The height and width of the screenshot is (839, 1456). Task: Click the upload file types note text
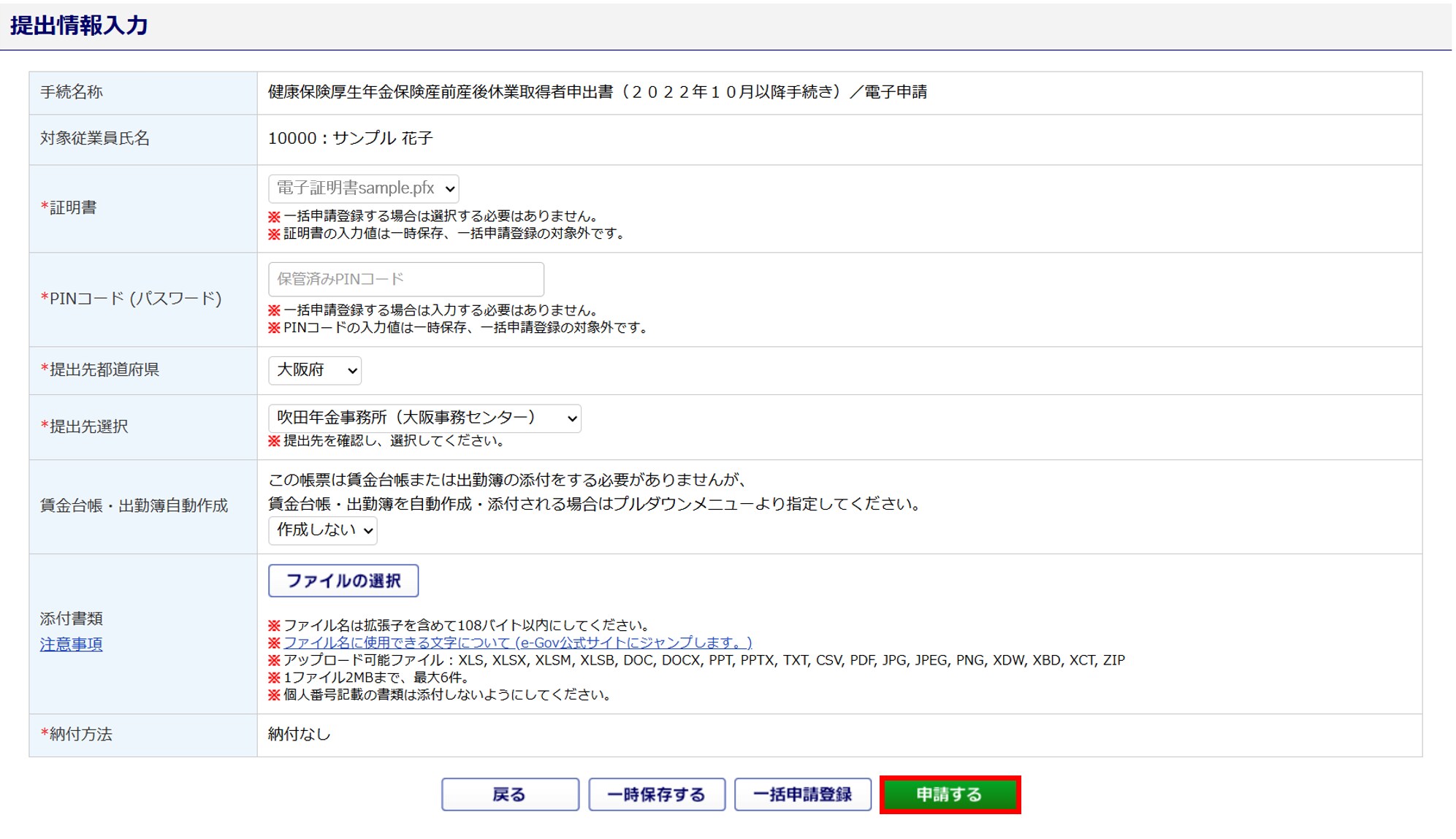703,660
